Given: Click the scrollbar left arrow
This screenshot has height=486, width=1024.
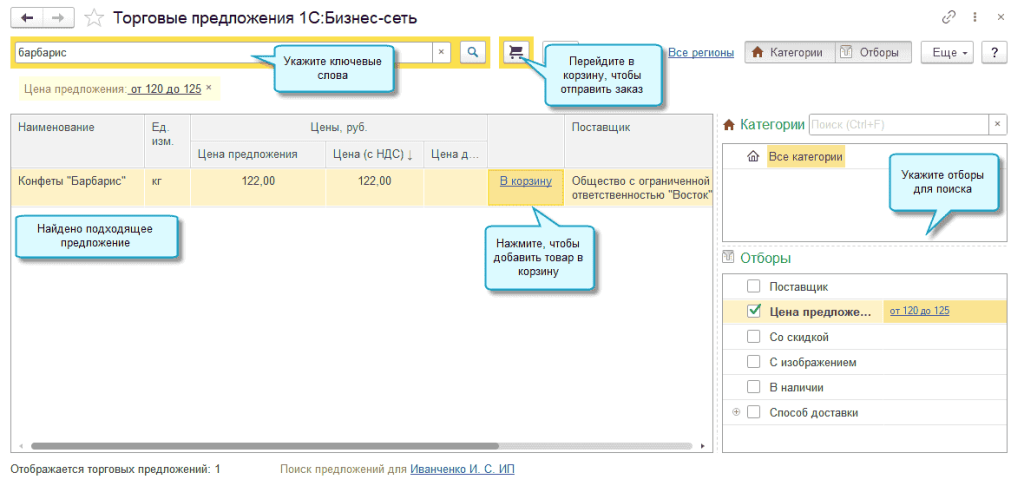Looking at the screenshot, I should pos(21,446).
